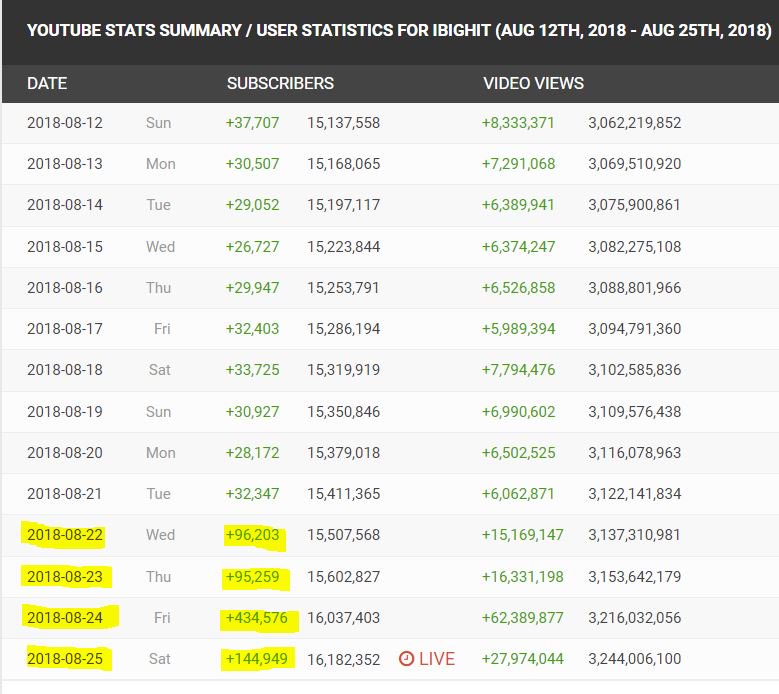Click view gain +7,794,476
Image resolution: width=779 pixels, height=694 pixels.
point(518,370)
